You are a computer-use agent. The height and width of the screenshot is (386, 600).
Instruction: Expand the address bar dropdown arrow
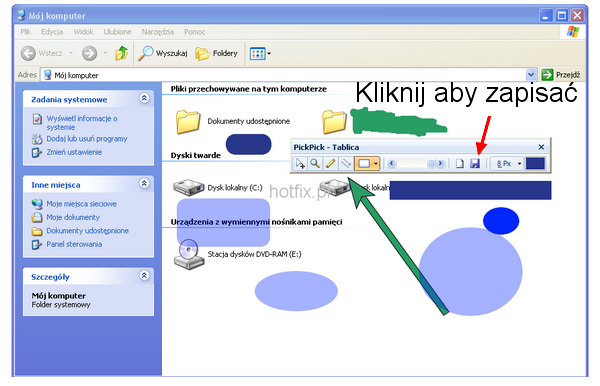531,75
